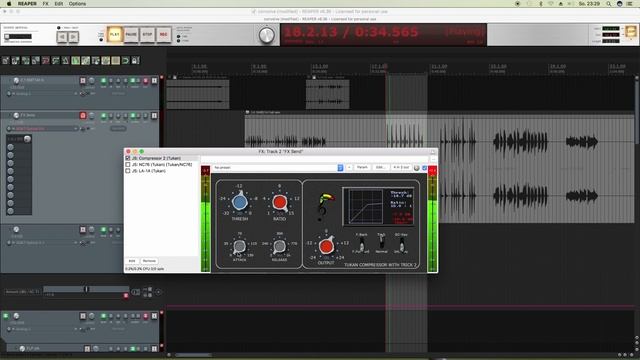Screen dimensions: 640x360
Task: Enable the JS: NC76 (Tukan) checkbox
Action: pyautogui.click(x=128, y=164)
